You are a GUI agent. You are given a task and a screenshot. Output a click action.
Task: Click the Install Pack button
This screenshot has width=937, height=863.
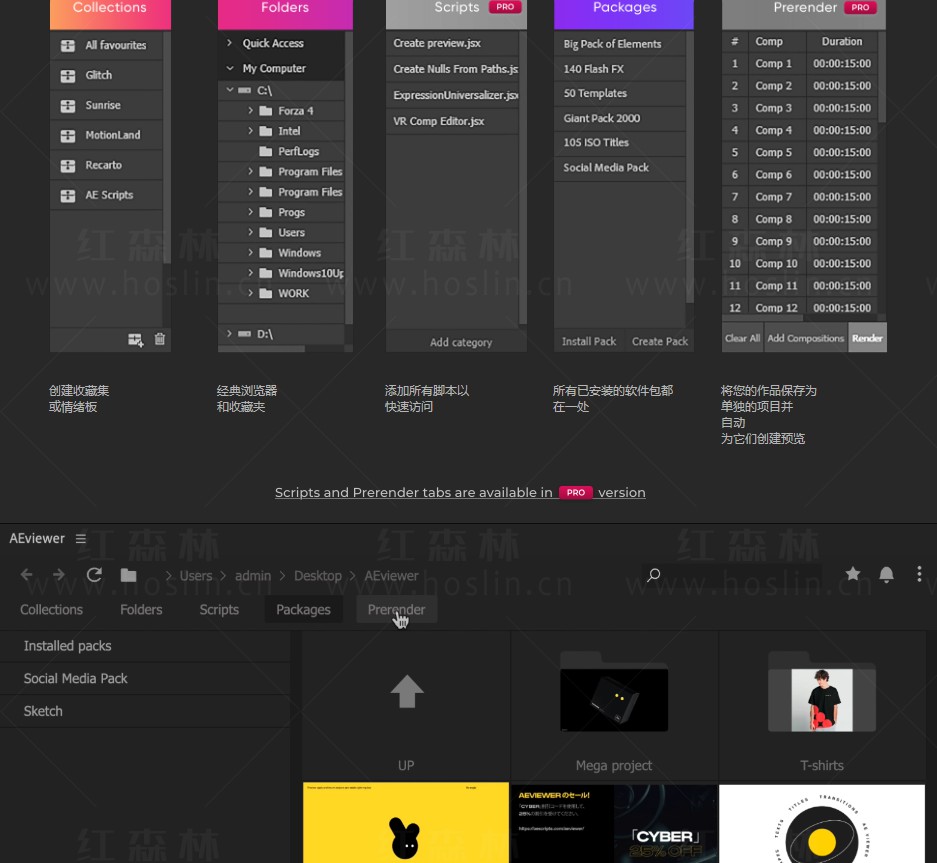coord(589,341)
